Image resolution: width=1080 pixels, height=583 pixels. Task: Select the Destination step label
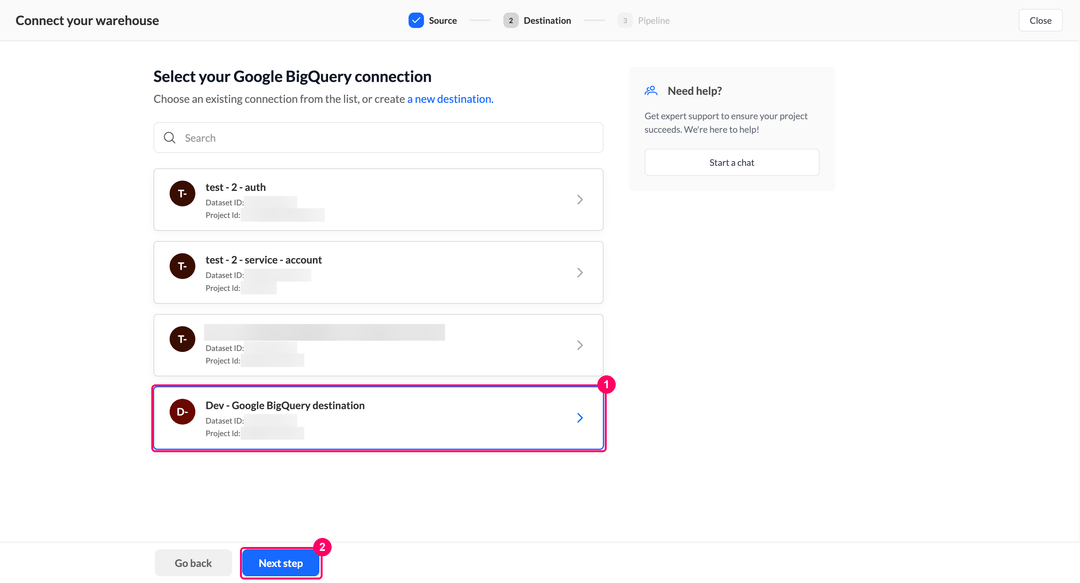(547, 21)
